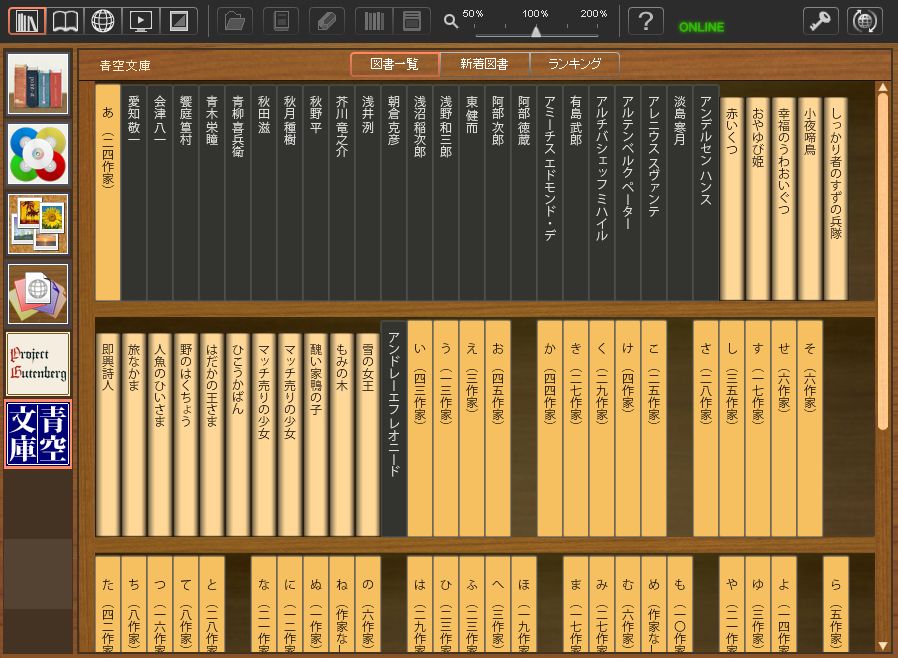Open the Project Gutenberg library in the sidebar
This screenshot has width=898, height=658.
[38, 364]
